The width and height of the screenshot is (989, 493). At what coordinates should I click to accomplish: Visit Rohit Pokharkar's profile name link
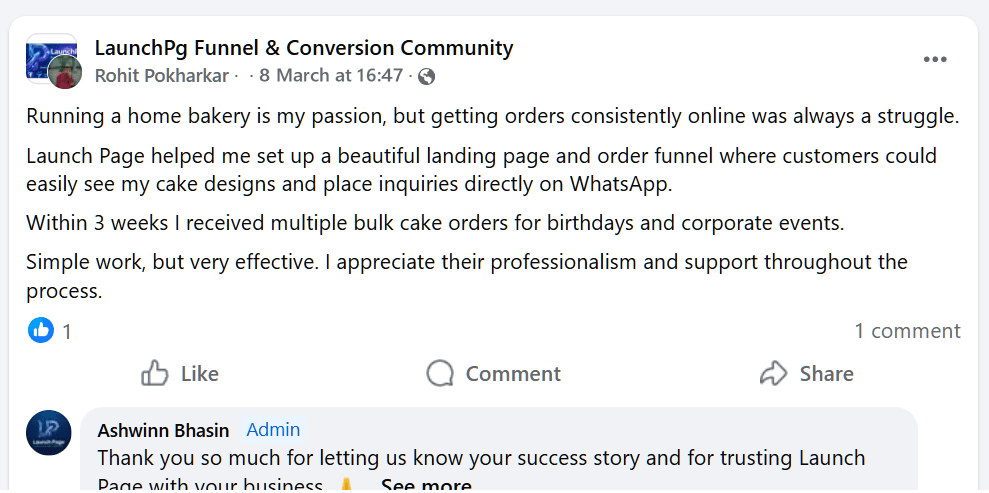[162, 76]
